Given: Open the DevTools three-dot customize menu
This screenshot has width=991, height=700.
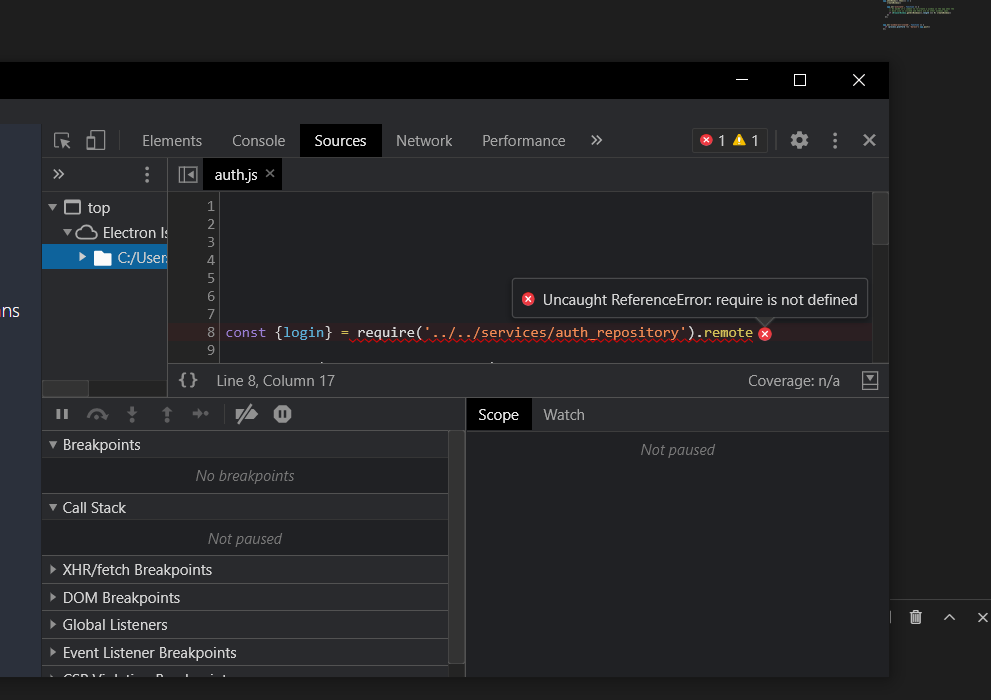Looking at the screenshot, I should click(x=835, y=141).
